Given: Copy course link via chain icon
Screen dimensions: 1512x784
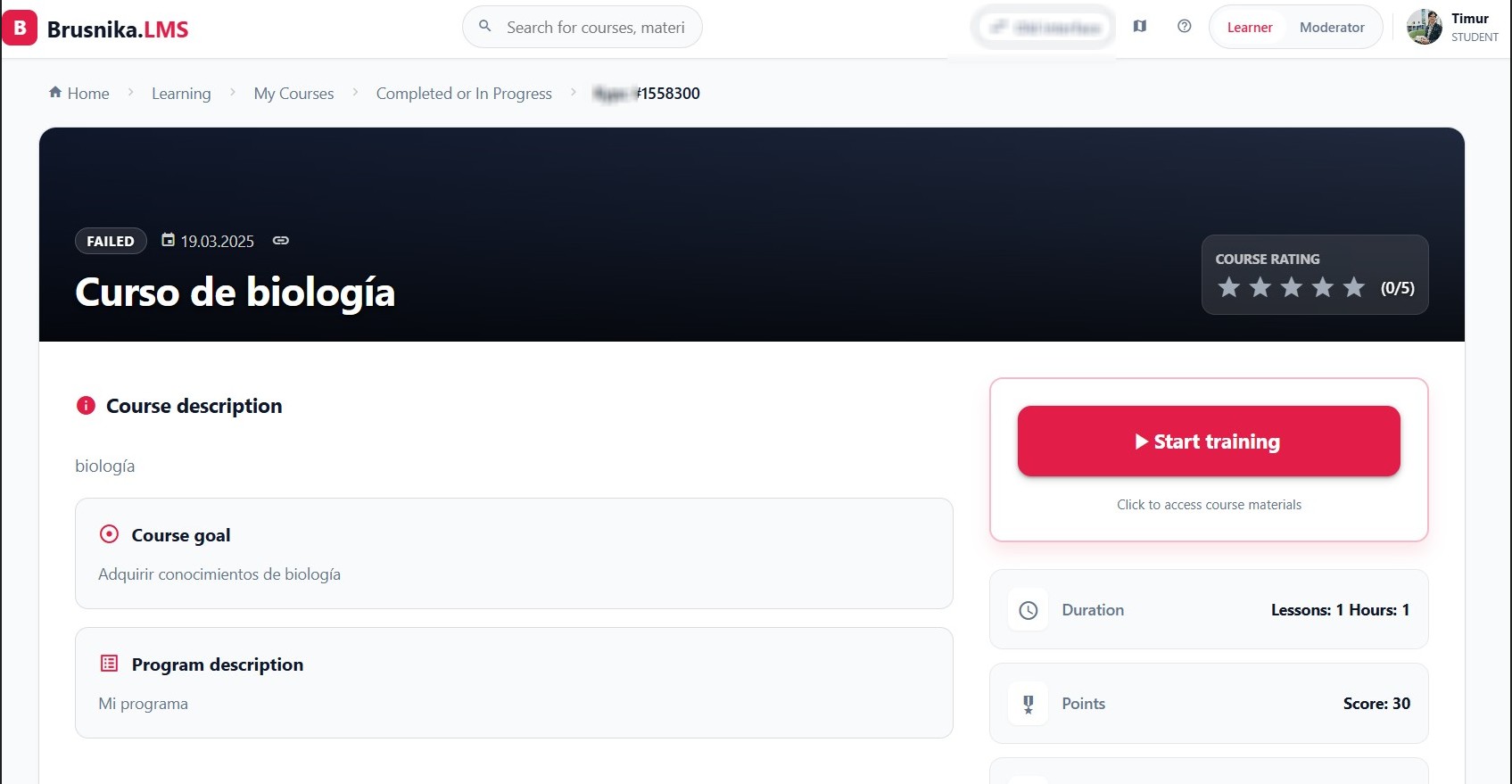Looking at the screenshot, I should (x=280, y=241).
